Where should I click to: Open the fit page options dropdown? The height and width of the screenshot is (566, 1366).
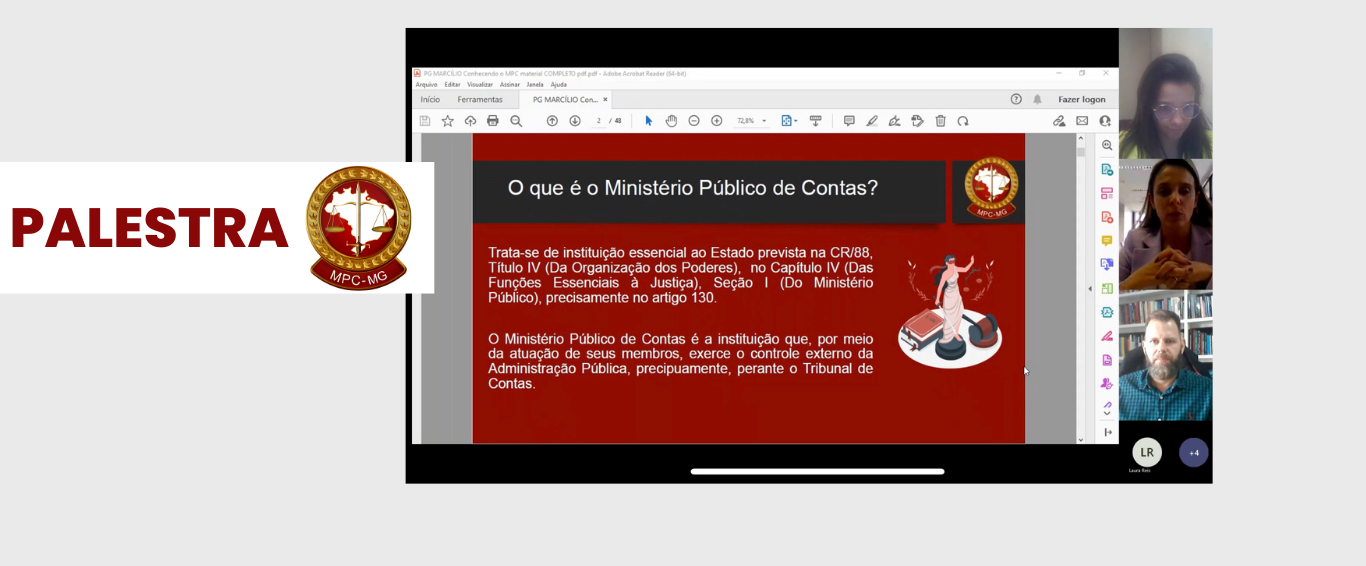788,121
